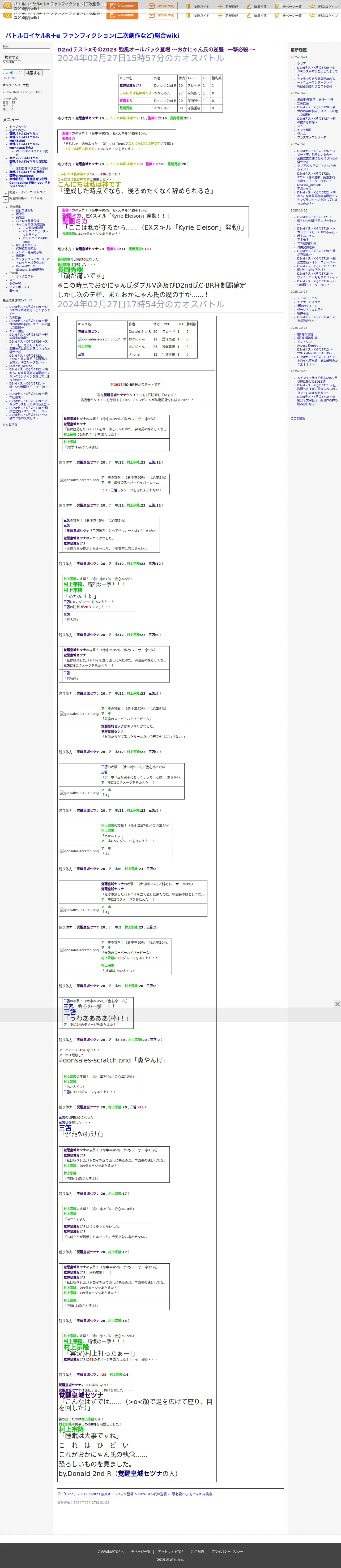Open 自由契約選手 in update history
Image resolution: width=341 pixels, height=1568 pixels.
click(306, 247)
